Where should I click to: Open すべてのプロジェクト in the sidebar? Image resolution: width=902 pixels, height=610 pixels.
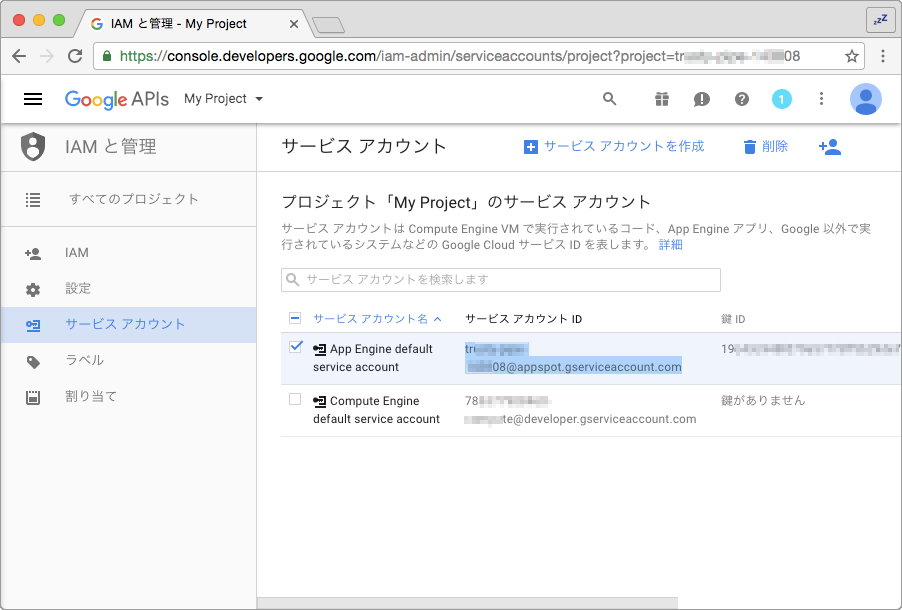click(x=128, y=199)
